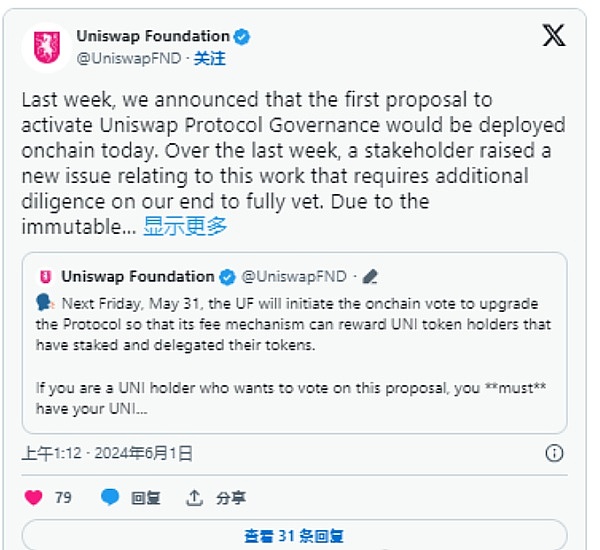This screenshot has width=600, height=550.
Task: Click the blue verified badge beside Uniswap Foundation
Action: pyautogui.click(x=242, y=37)
